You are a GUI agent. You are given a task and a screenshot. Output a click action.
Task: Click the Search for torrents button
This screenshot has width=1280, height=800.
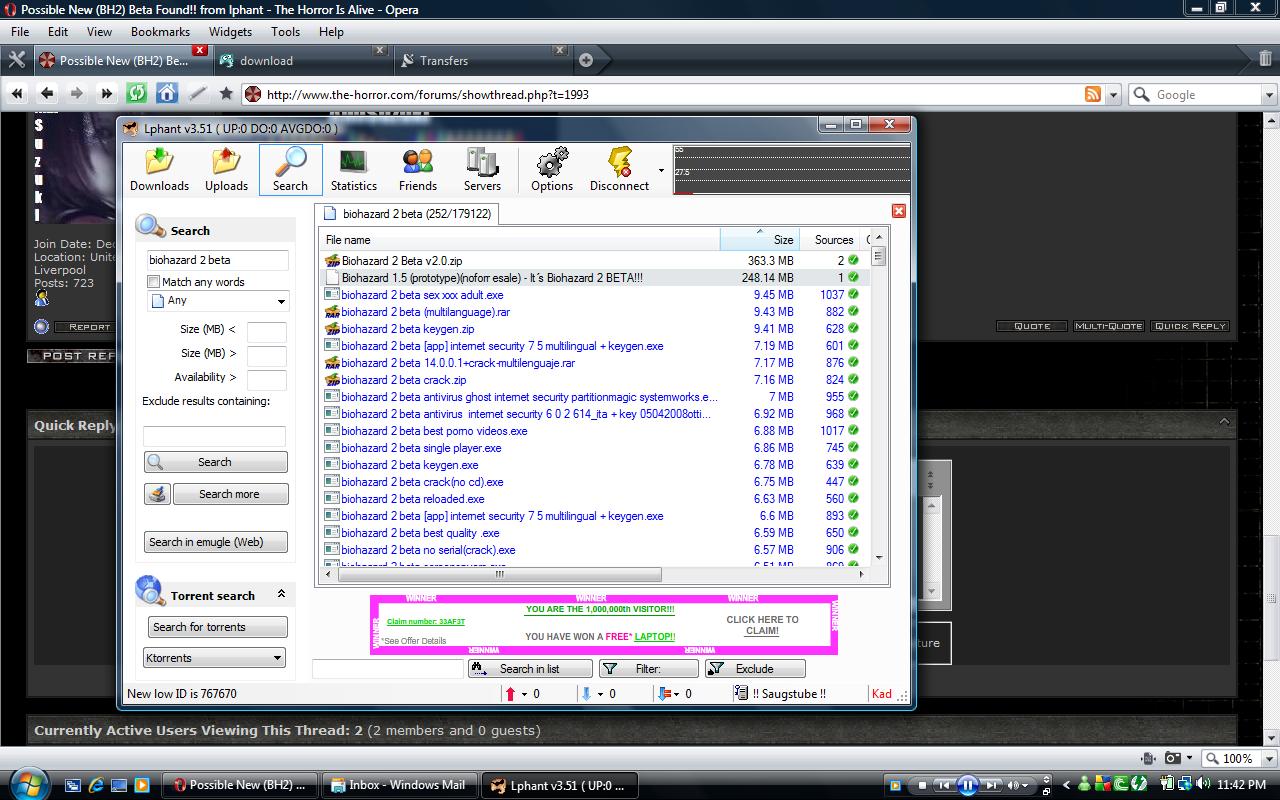pos(215,627)
